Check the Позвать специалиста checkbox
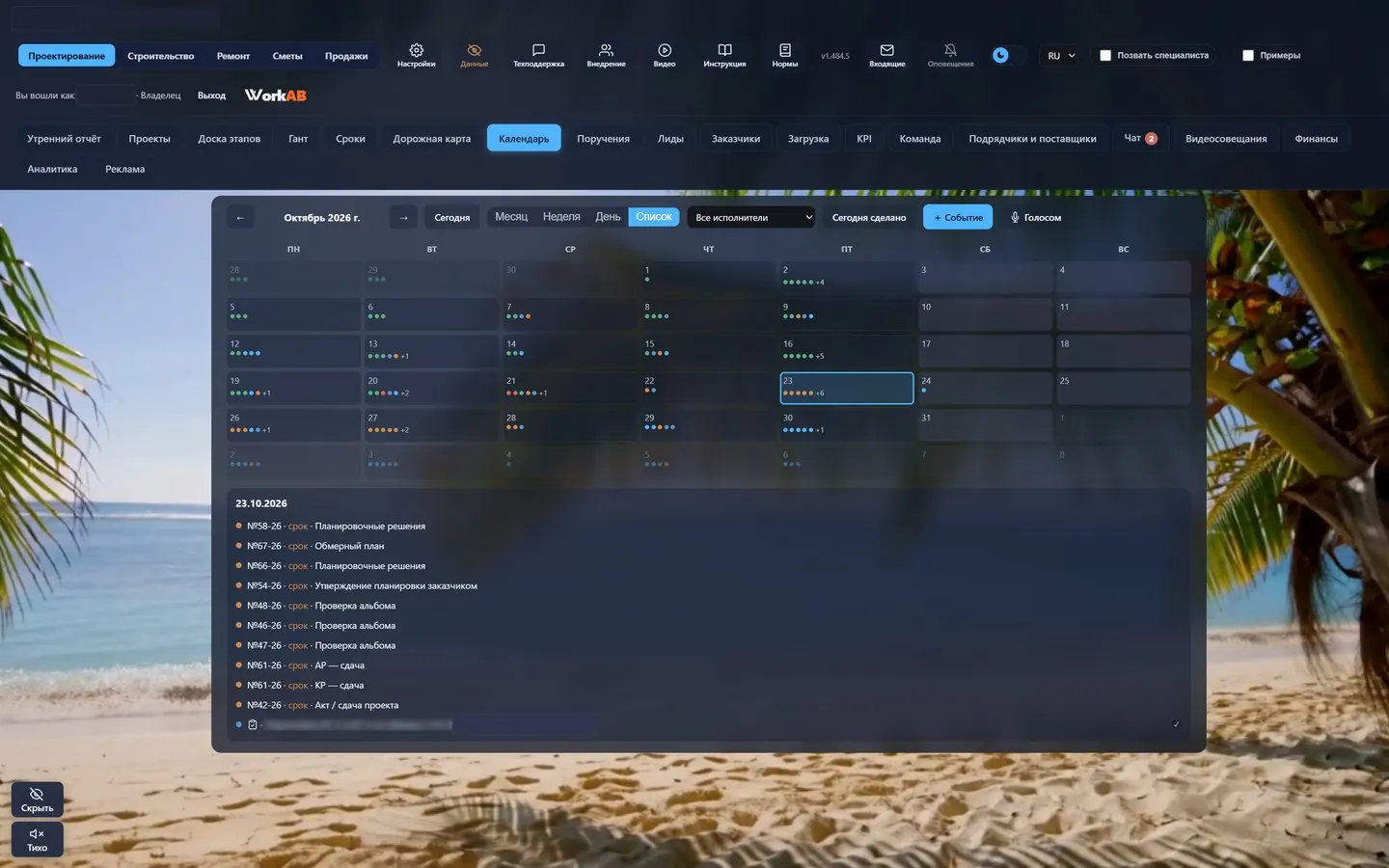This screenshot has width=1389, height=868. point(1105,56)
